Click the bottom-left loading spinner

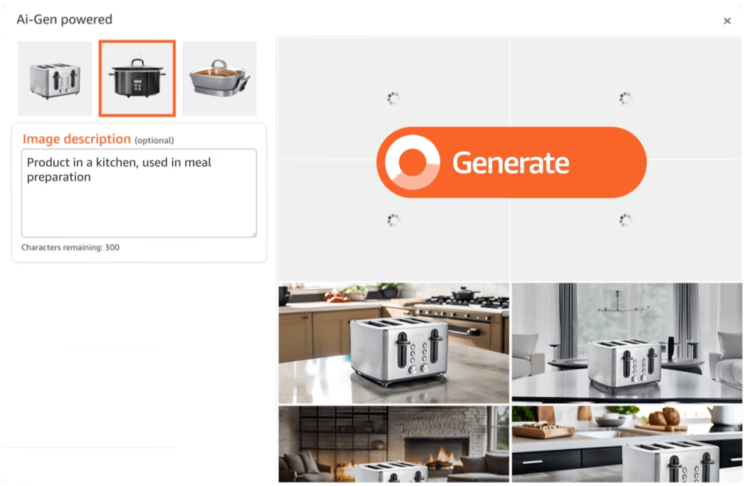(393, 220)
